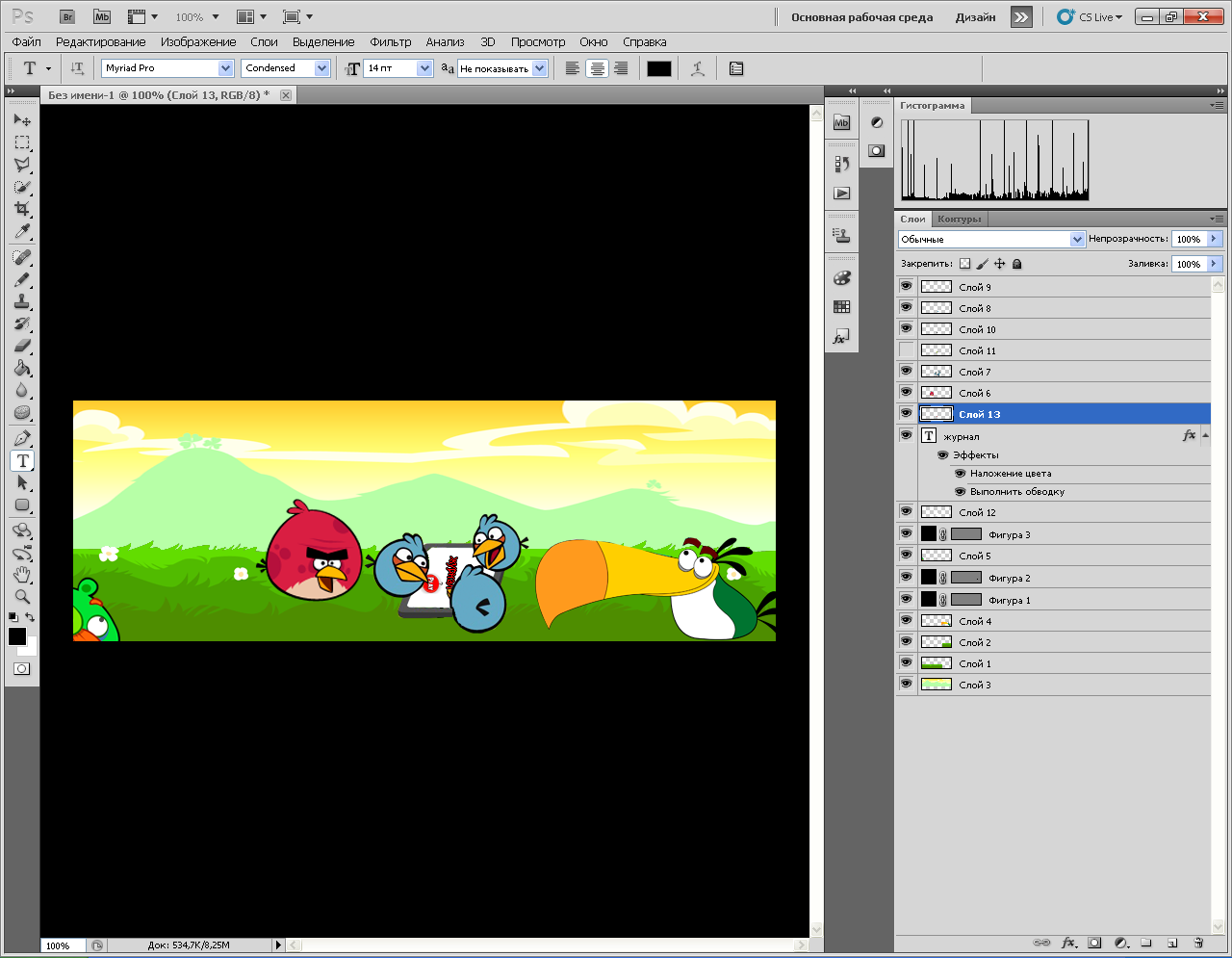Open the 14 пт font size dropdown
1232x958 pixels.
pos(424,68)
